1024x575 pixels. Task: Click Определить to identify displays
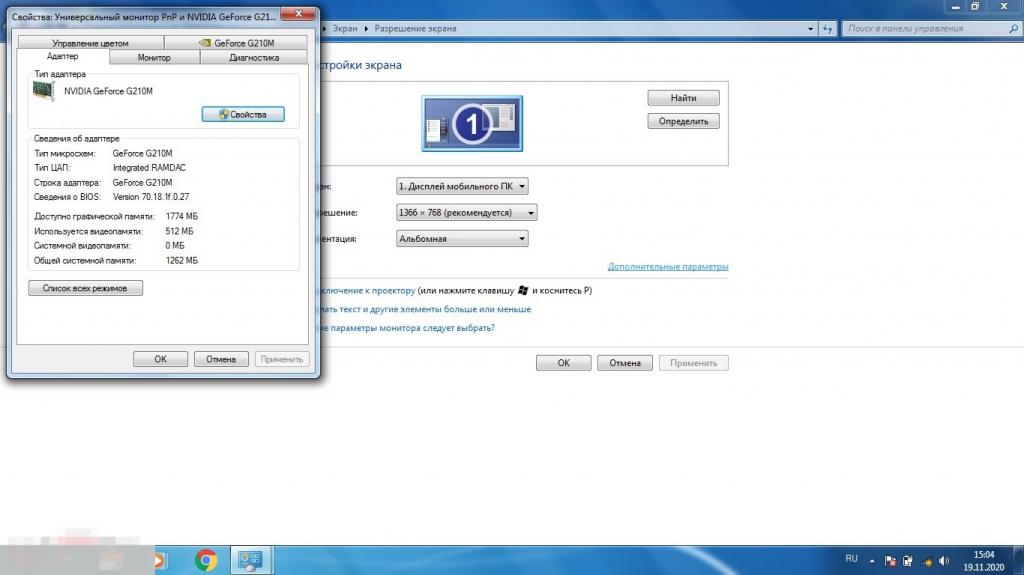(683, 122)
